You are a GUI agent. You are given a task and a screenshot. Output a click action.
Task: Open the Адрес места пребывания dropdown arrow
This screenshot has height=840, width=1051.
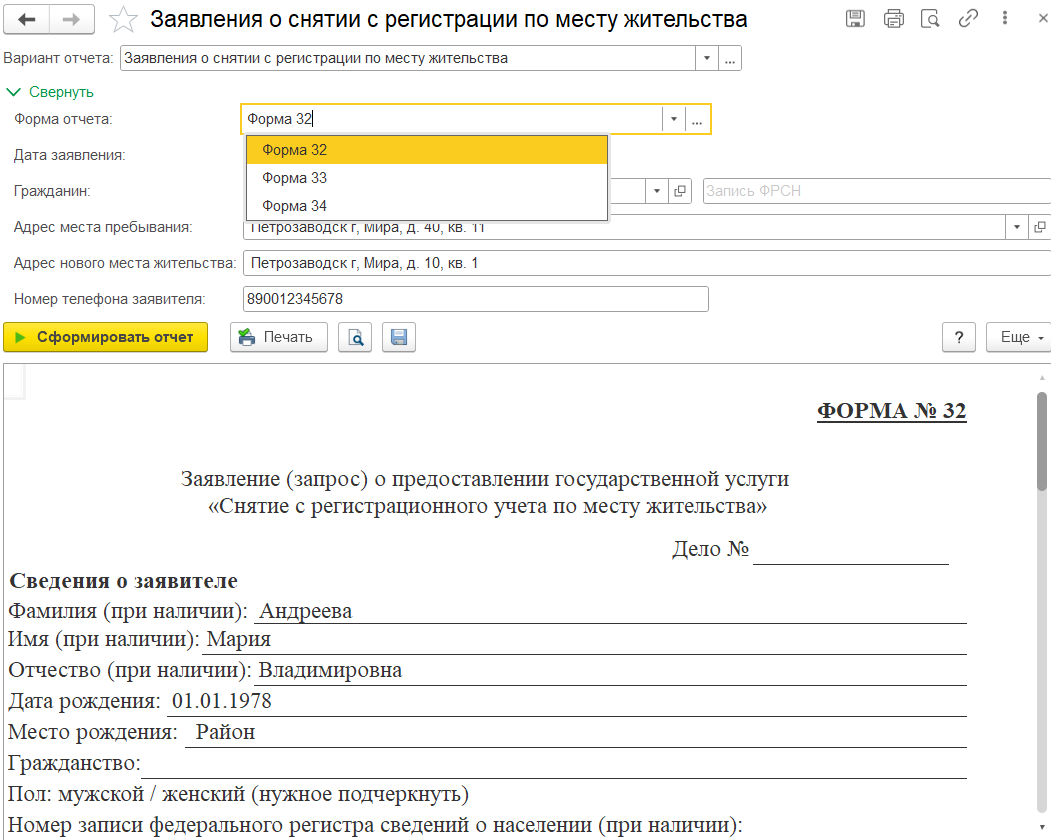[x=1017, y=227]
